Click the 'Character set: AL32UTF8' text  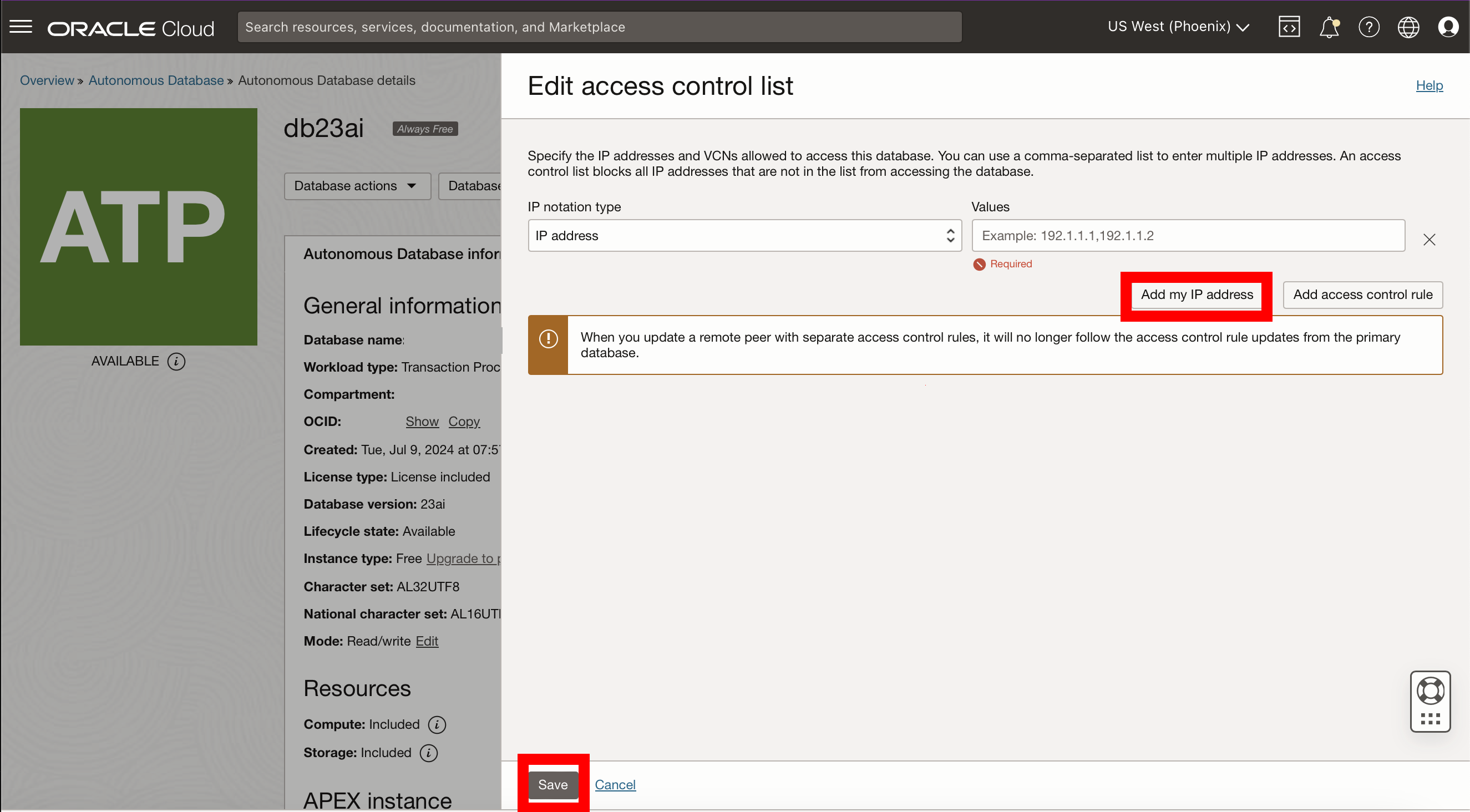click(381, 587)
